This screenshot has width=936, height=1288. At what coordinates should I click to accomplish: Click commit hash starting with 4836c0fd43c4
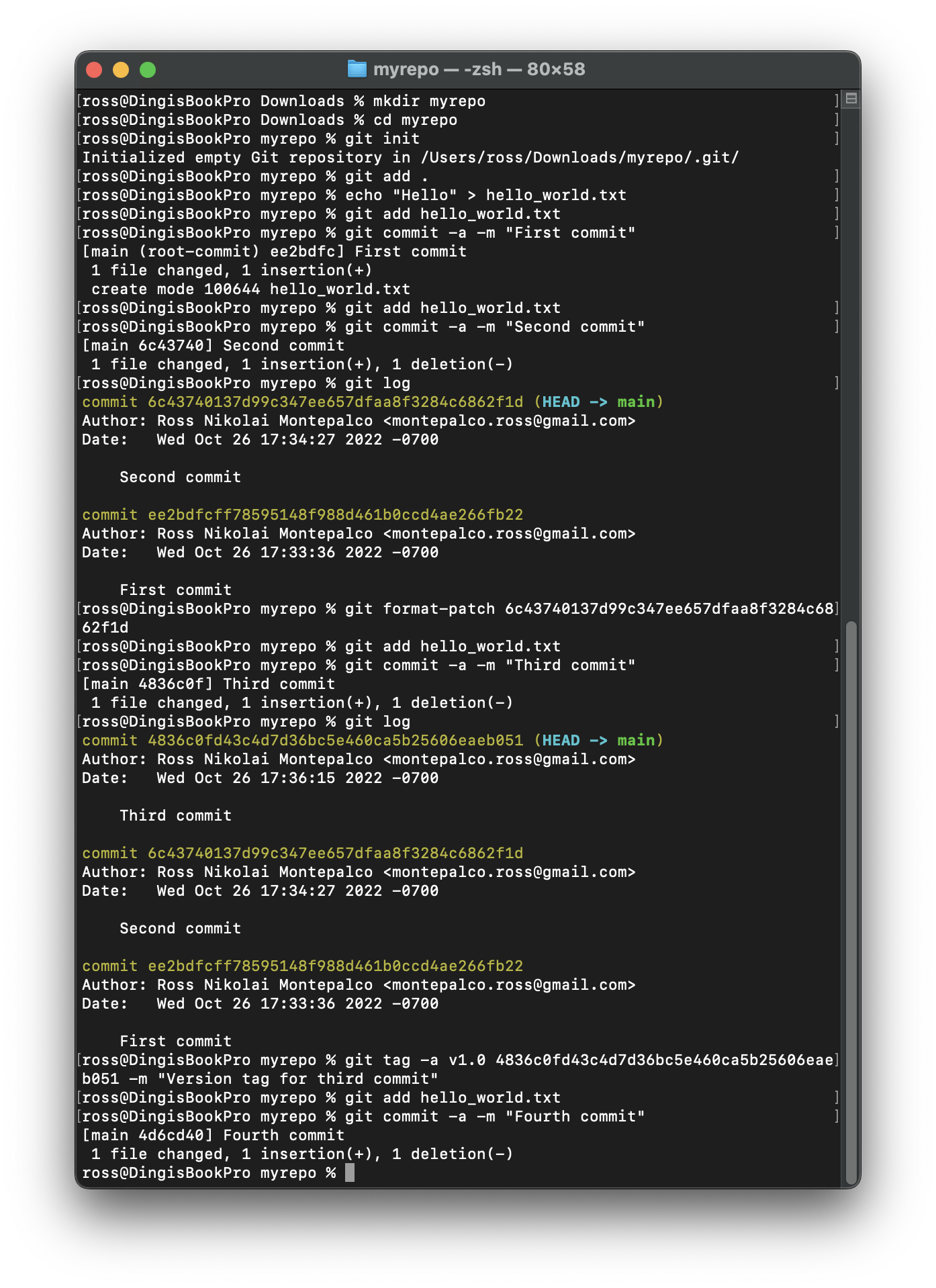tap(335, 740)
